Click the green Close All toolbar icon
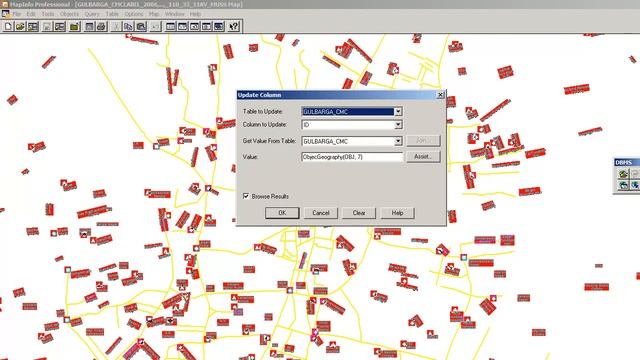640x360 pixels. pos(74,27)
